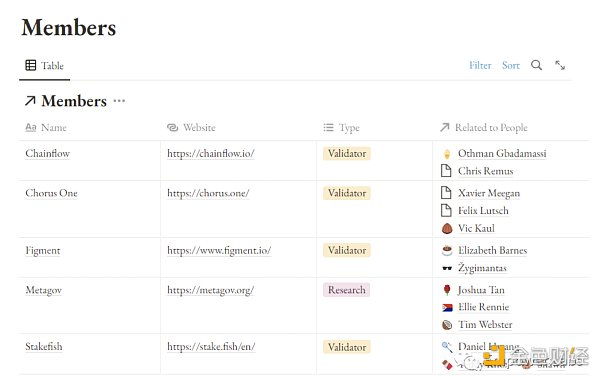This screenshot has width=600, height=377.
Task: Open the Figment row name cell
Action: click(90, 257)
